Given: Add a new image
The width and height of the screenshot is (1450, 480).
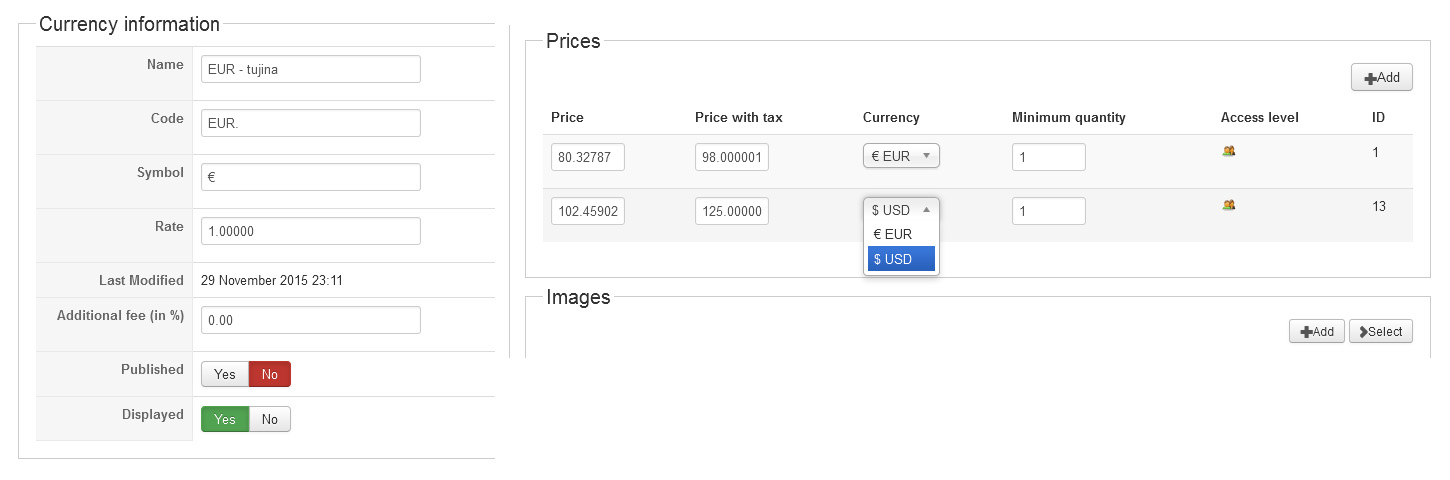Looking at the screenshot, I should coord(1316,332).
